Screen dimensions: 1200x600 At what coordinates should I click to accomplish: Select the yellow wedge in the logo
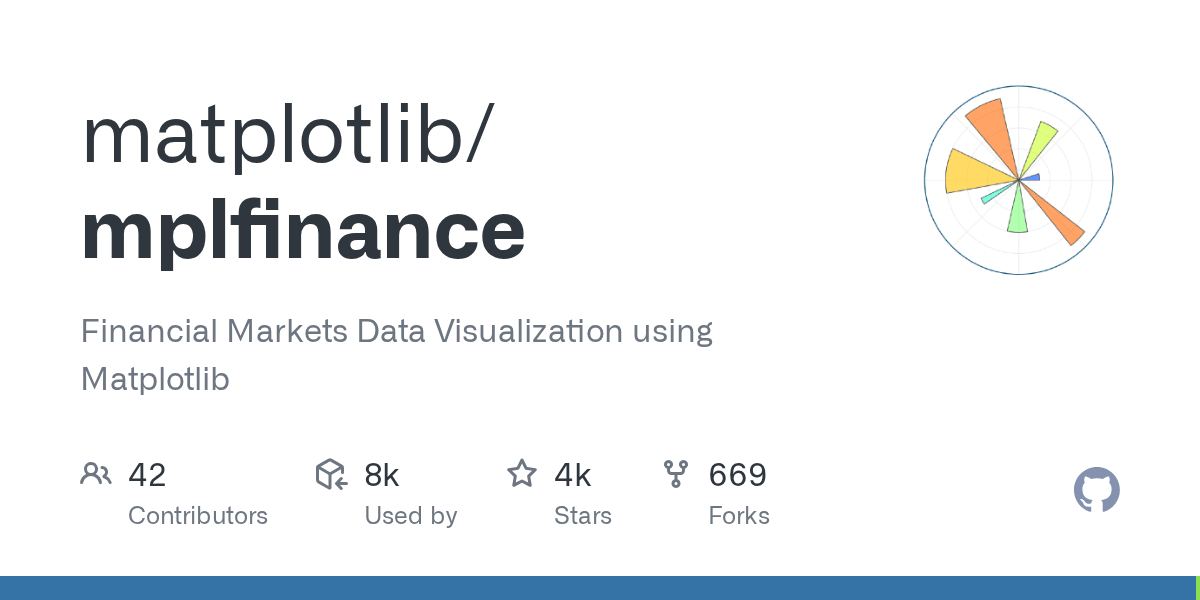tap(980, 171)
